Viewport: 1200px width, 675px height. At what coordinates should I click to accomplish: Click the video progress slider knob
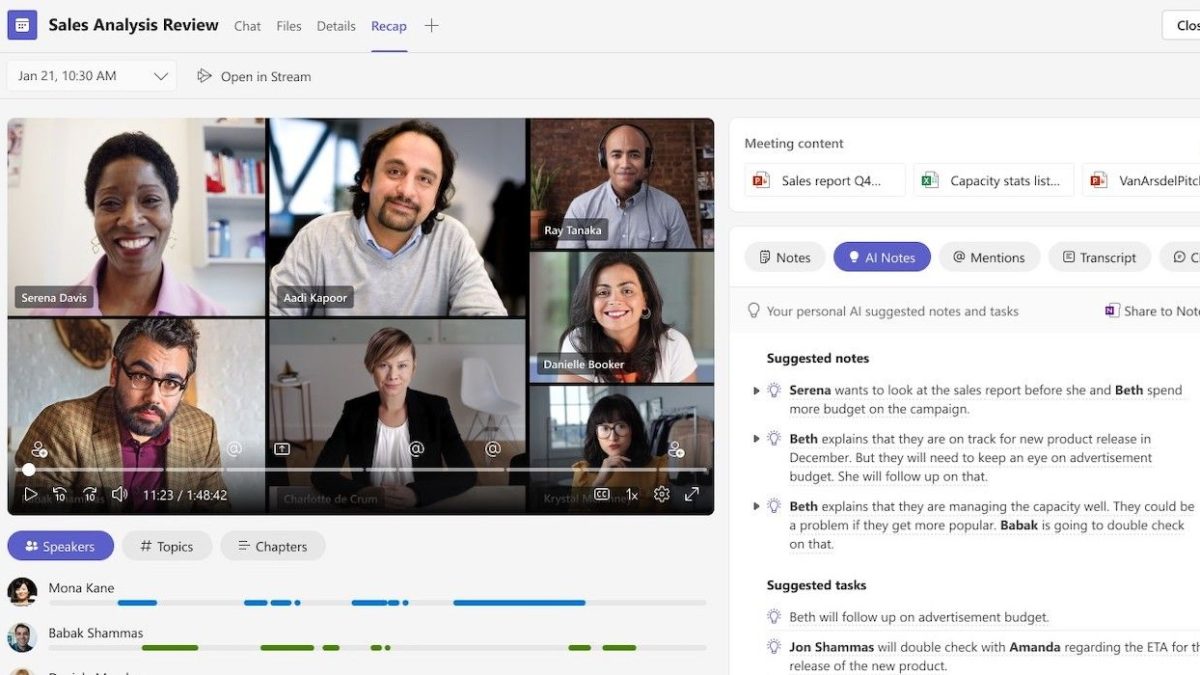pos(28,469)
